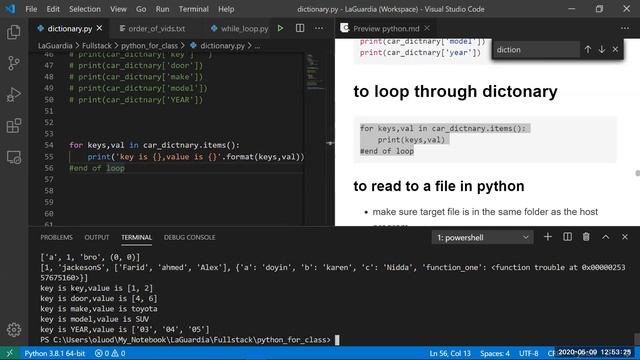Select the Terminal panel tab
Screen dimensions: 640x360
click(136, 237)
